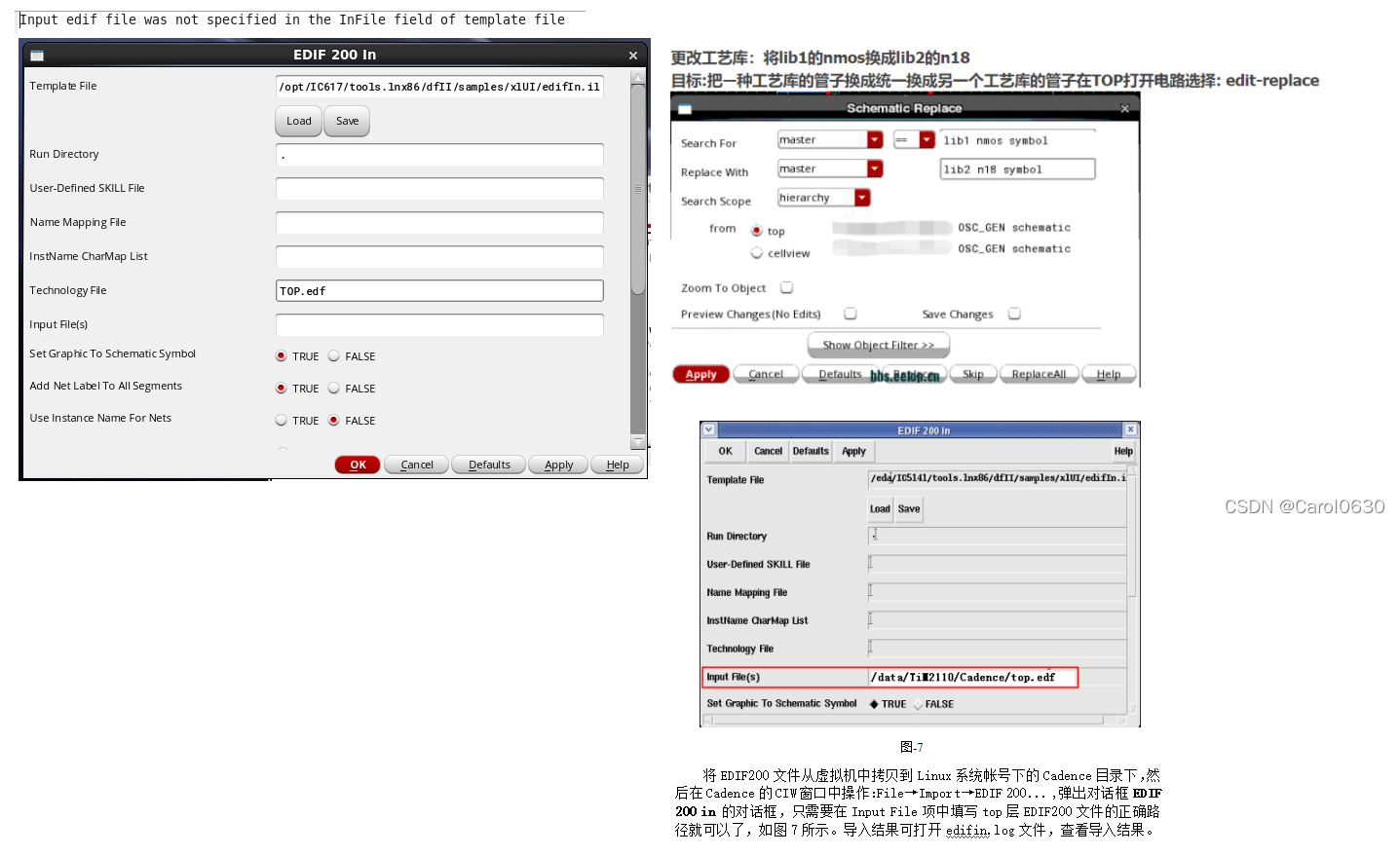The height and width of the screenshot is (856, 1400).
Task: Click Replace With field 'lib2 n18 symbol'
Action: pyautogui.click(x=1017, y=169)
